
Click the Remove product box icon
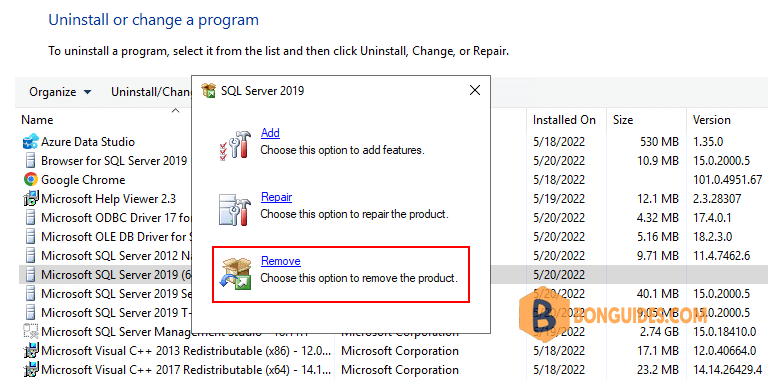coord(235,273)
